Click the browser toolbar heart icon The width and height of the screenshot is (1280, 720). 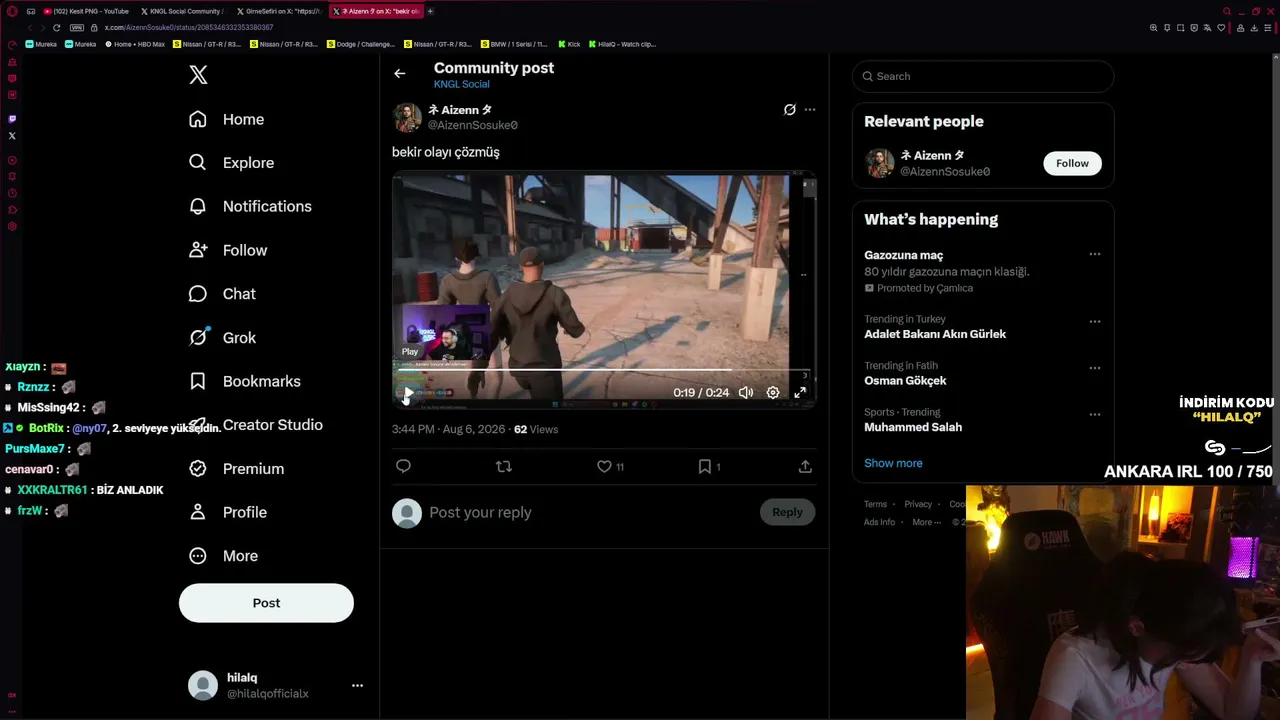coord(1221,27)
